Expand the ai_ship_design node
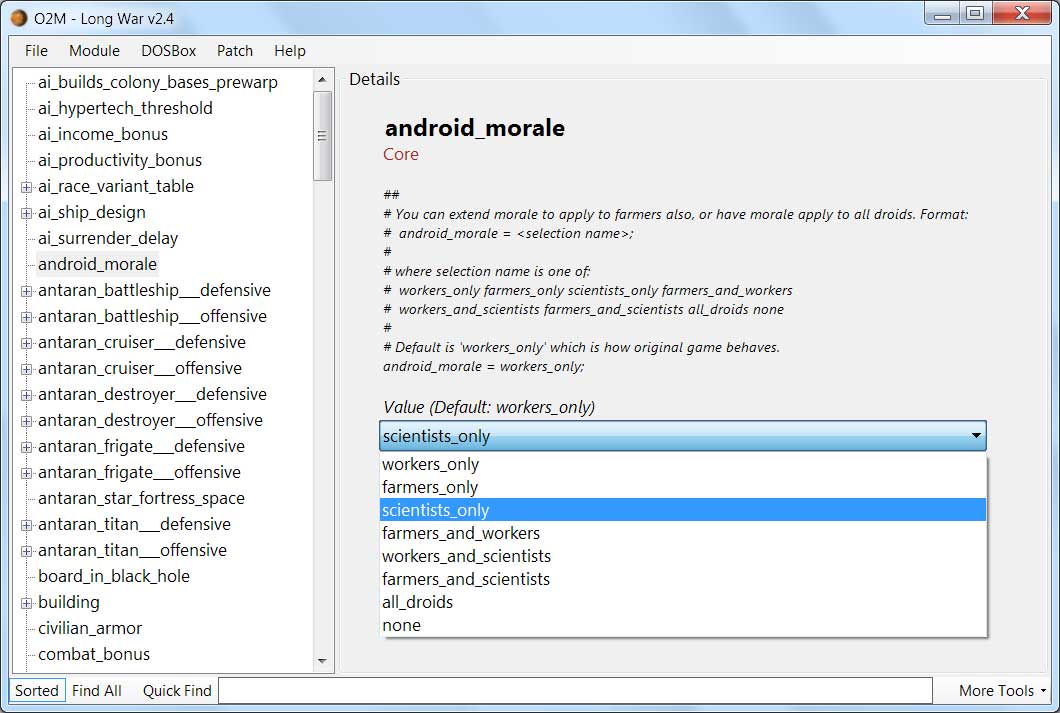The height and width of the screenshot is (713, 1060). (26, 213)
